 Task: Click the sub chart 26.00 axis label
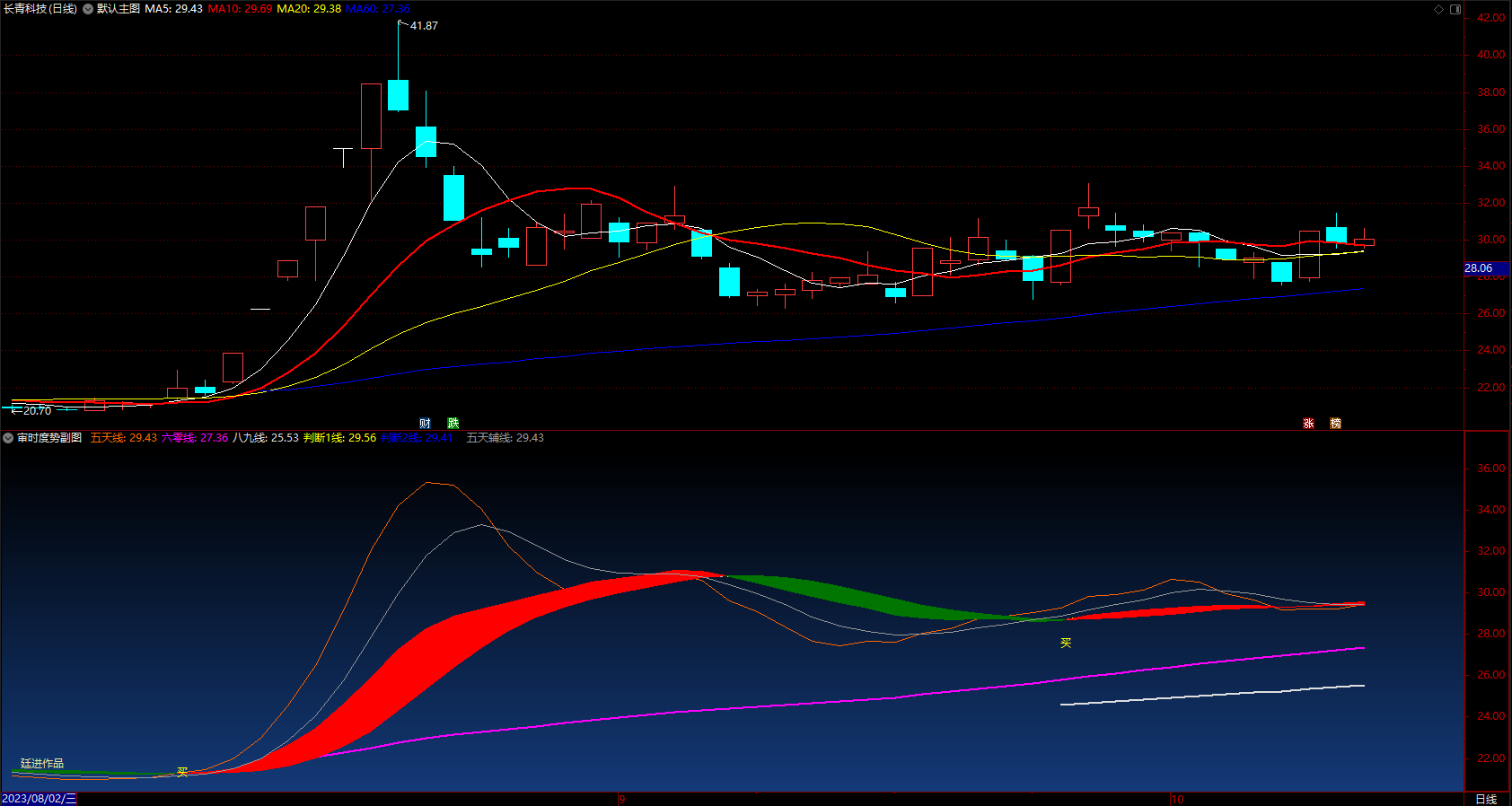point(1490,675)
